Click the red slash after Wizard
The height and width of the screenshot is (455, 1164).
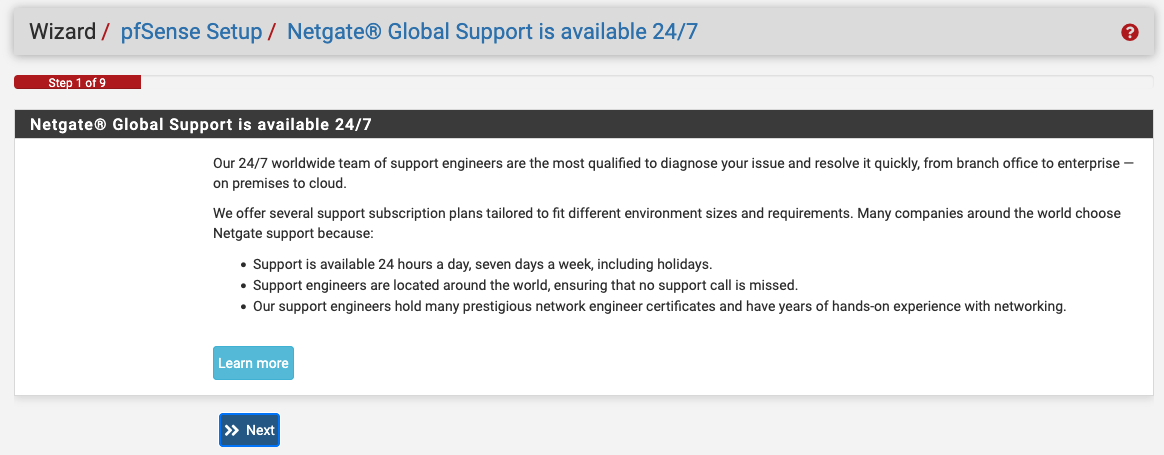coord(106,31)
